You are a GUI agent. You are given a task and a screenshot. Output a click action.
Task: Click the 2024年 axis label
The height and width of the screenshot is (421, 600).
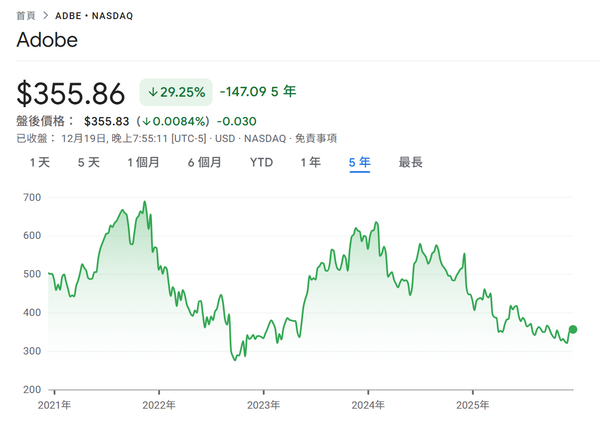[368, 405]
